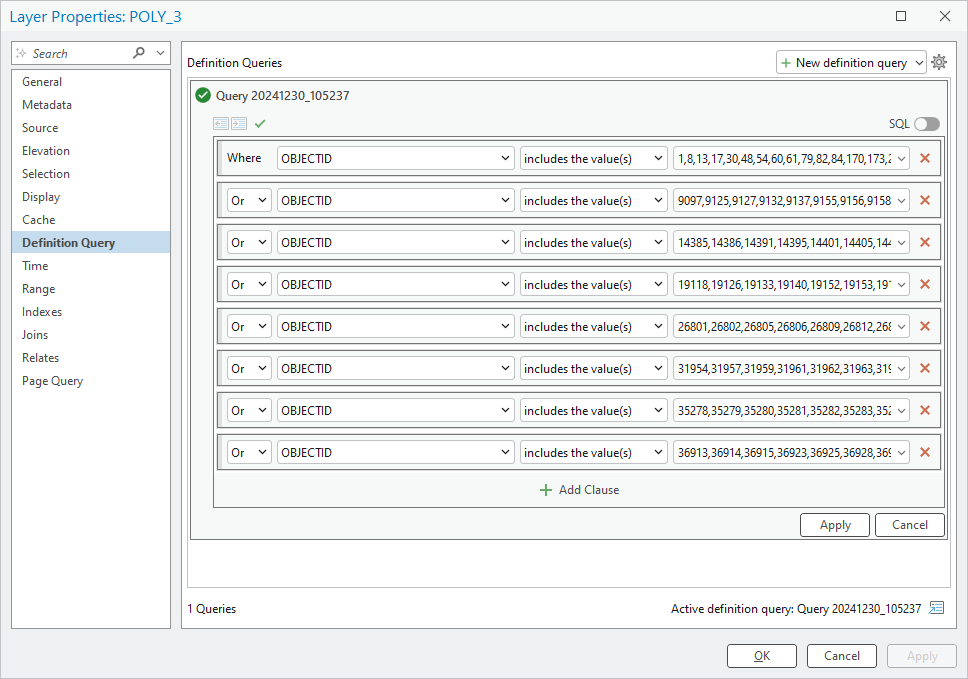Click Apply to save the definition query
This screenshot has width=968, height=679.
point(834,524)
